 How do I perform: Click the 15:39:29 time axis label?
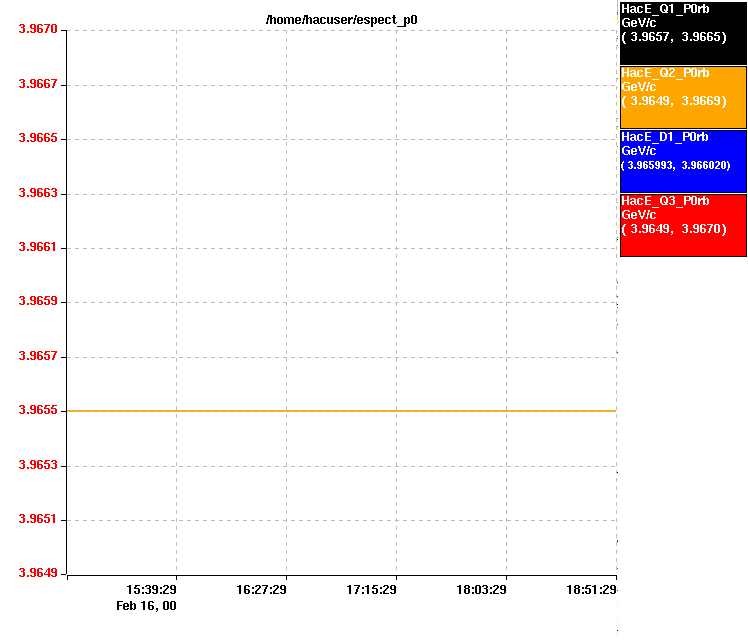152,590
